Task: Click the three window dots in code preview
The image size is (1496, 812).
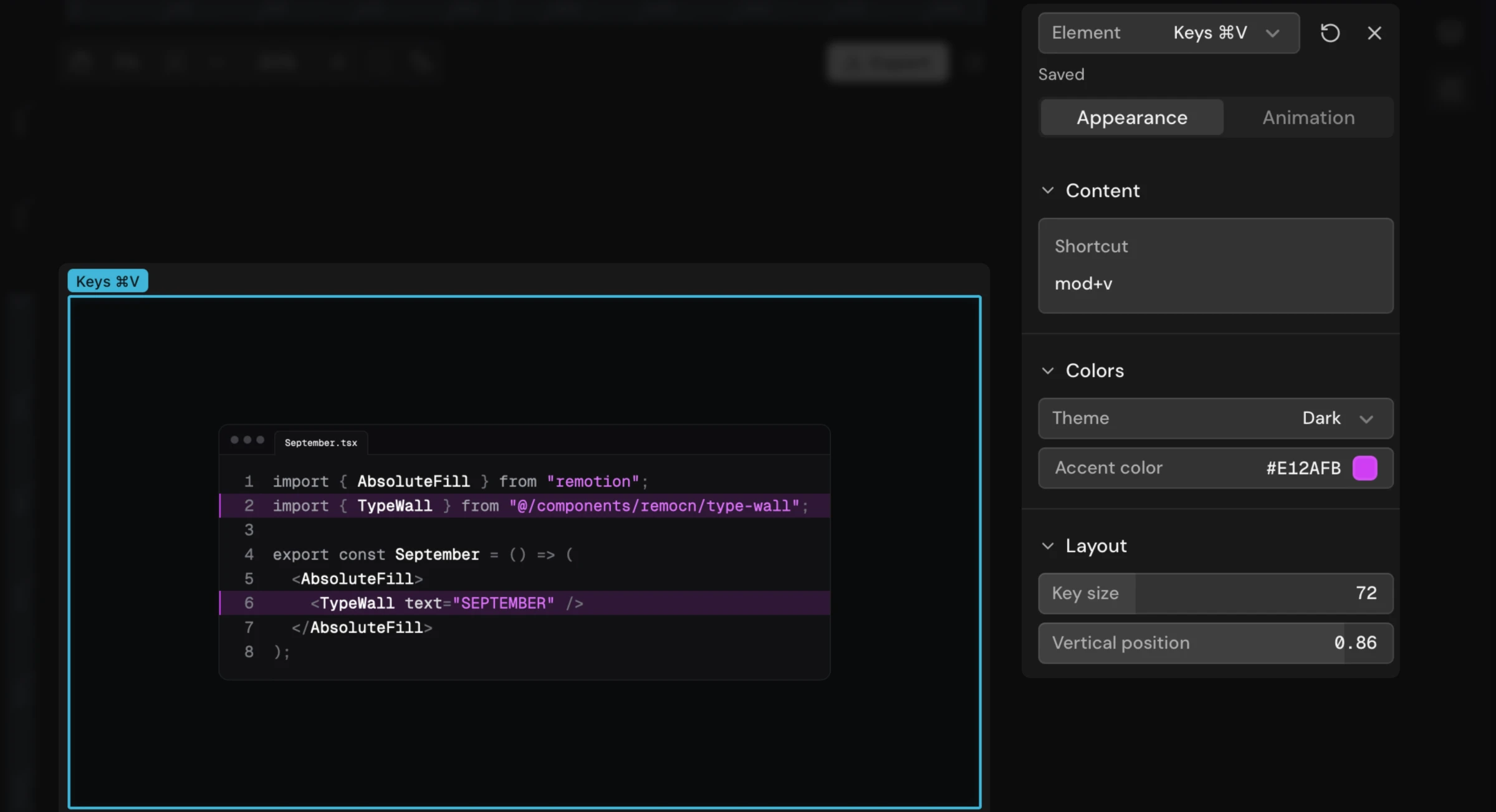Action: [x=247, y=440]
